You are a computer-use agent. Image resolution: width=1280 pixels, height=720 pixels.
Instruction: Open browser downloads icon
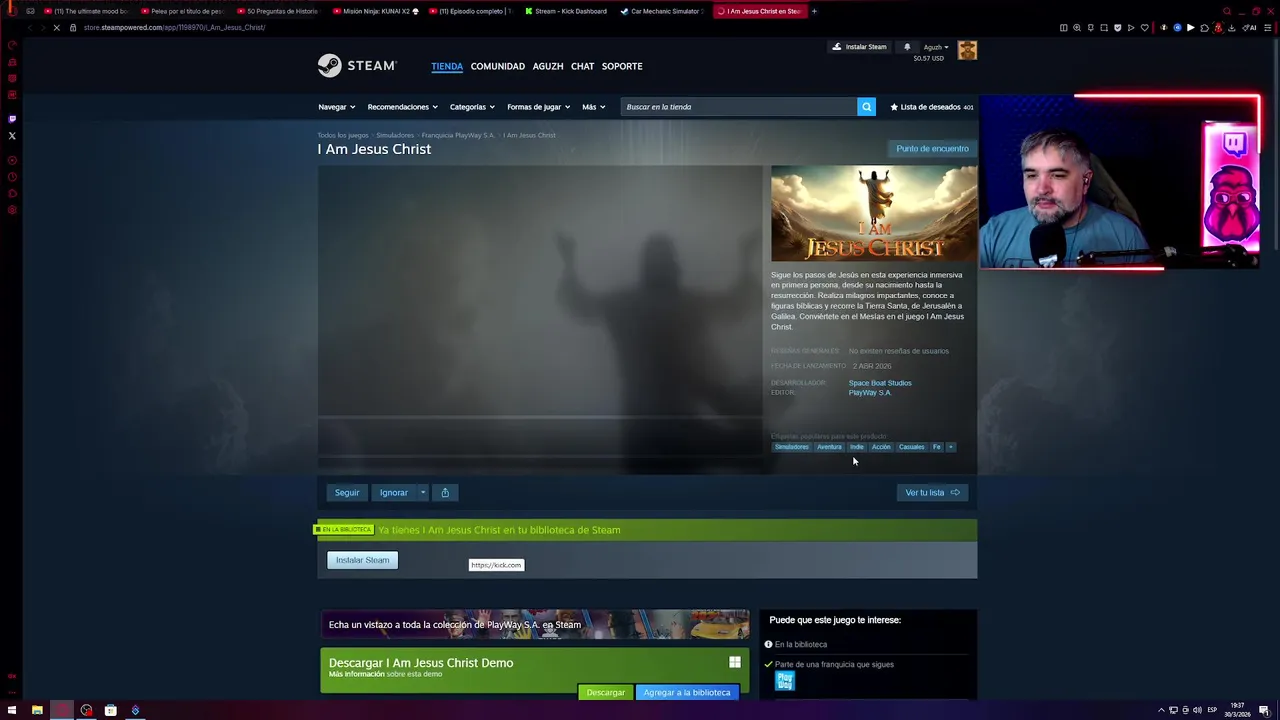coord(1231,28)
